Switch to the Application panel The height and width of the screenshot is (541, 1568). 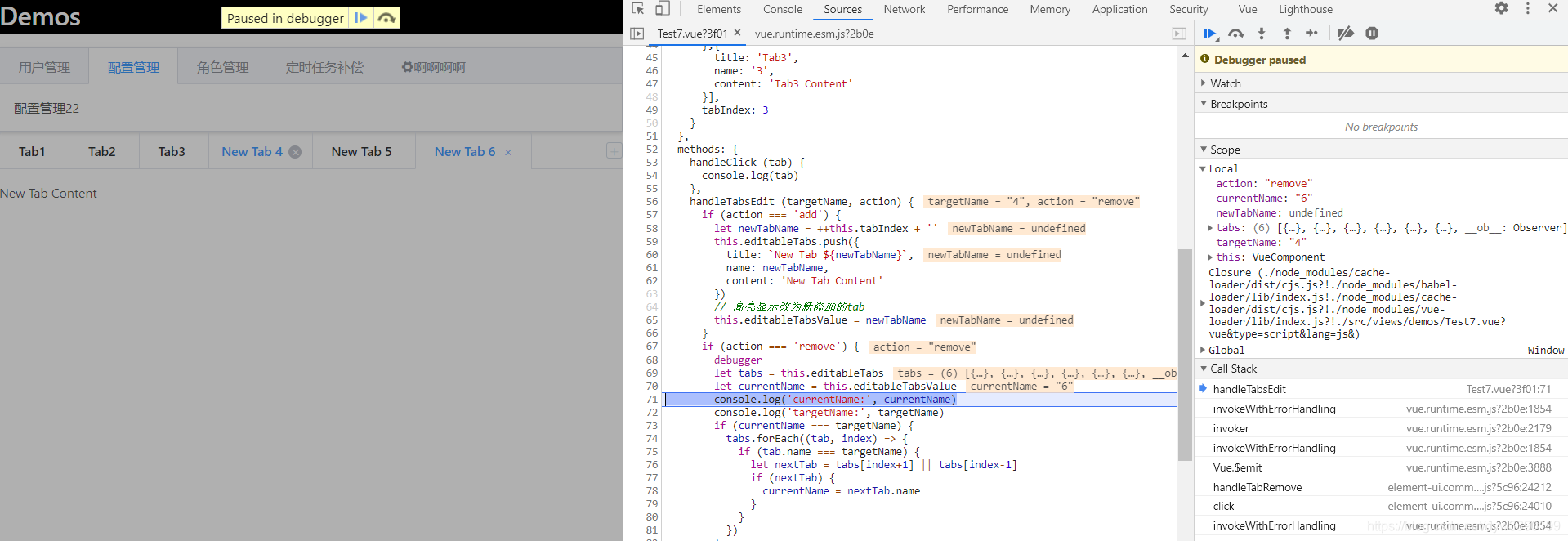pyautogui.click(x=1119, y=9)
